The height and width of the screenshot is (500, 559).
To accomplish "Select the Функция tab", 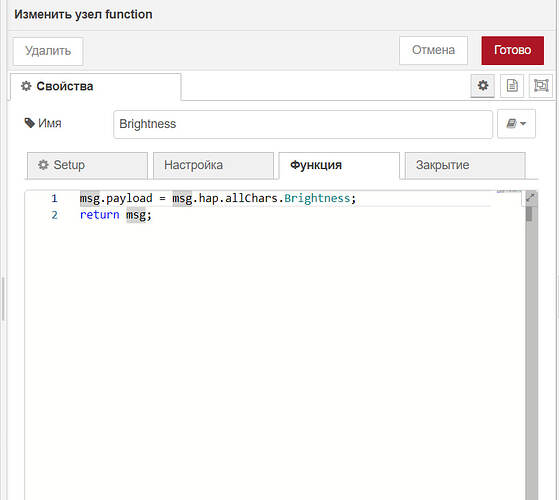I will (x=339, y=165).
